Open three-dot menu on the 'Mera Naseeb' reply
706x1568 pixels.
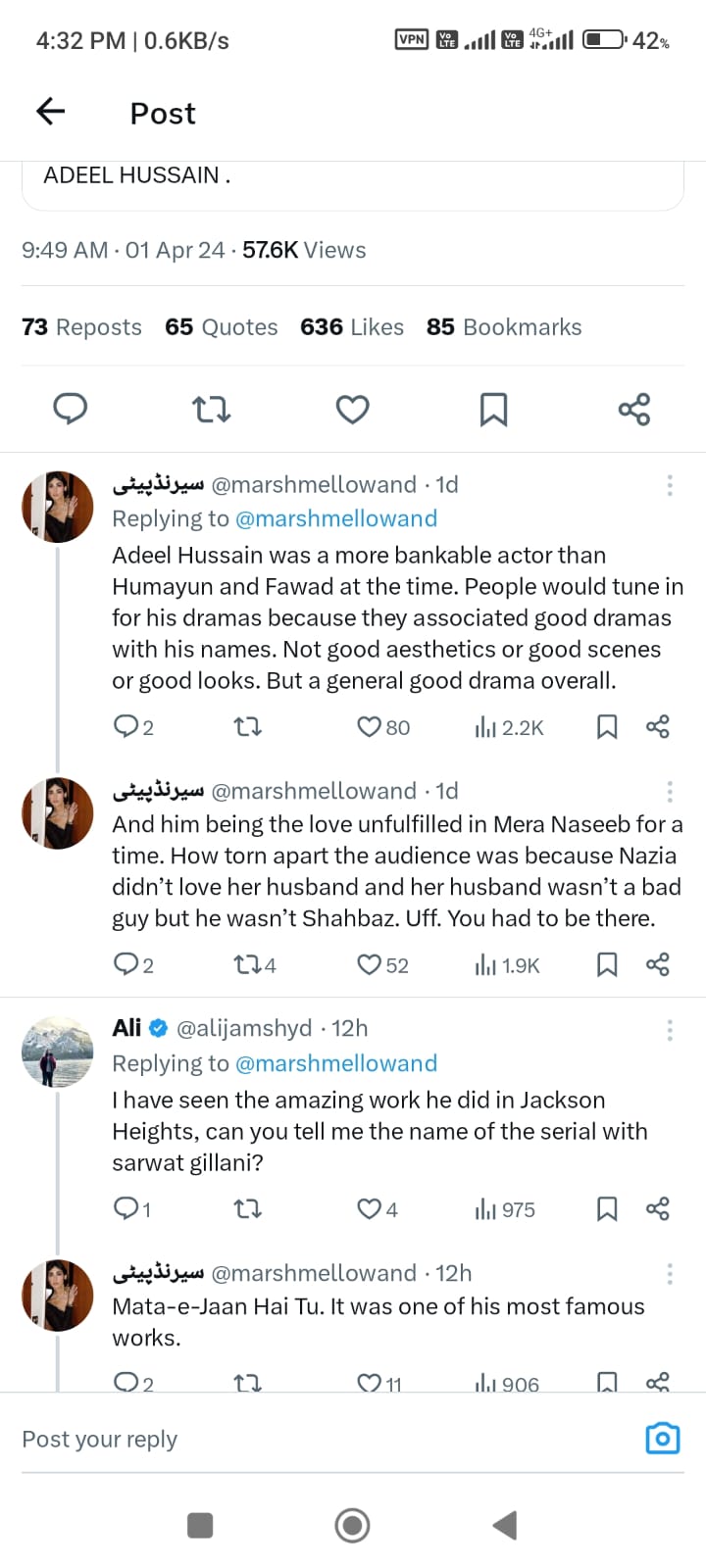670,792
